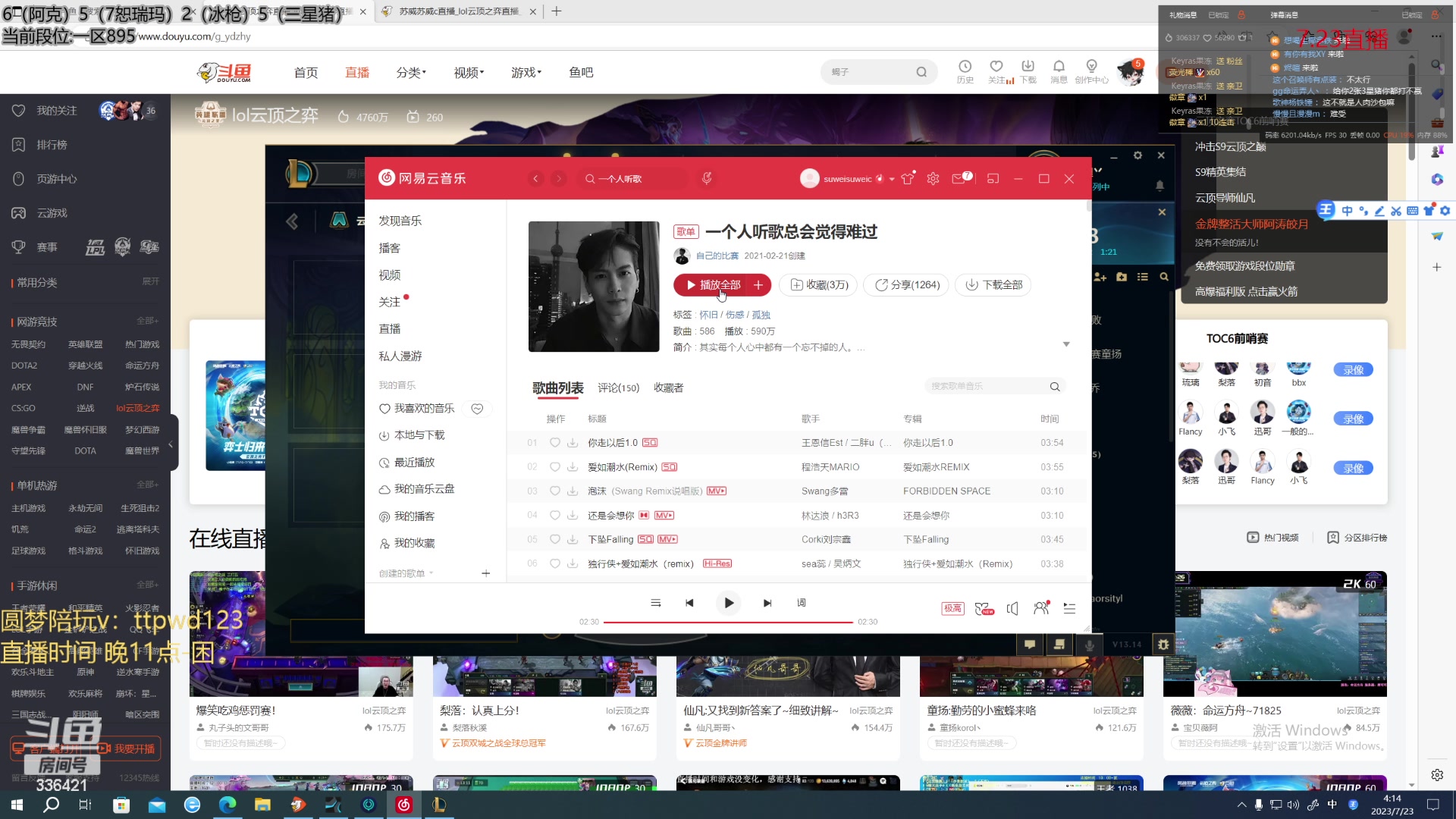The image size is (1456, 819).
Task: Open creator 自己的比赛 profile
Action: click(717, 256)
